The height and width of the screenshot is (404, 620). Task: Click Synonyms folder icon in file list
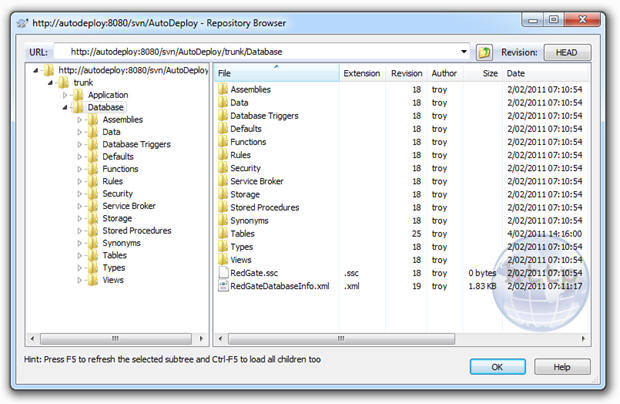pyautogui.click(x=223, y=220)
